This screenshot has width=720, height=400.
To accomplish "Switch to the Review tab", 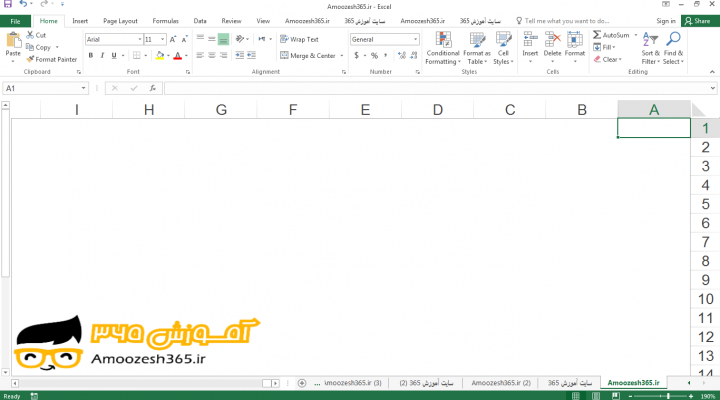I will [231, 21].
